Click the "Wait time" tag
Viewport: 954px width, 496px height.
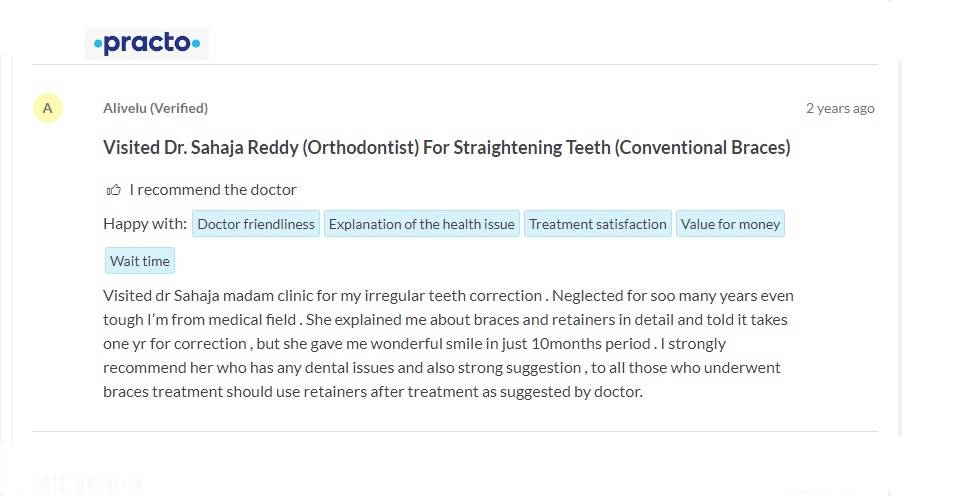140,261
